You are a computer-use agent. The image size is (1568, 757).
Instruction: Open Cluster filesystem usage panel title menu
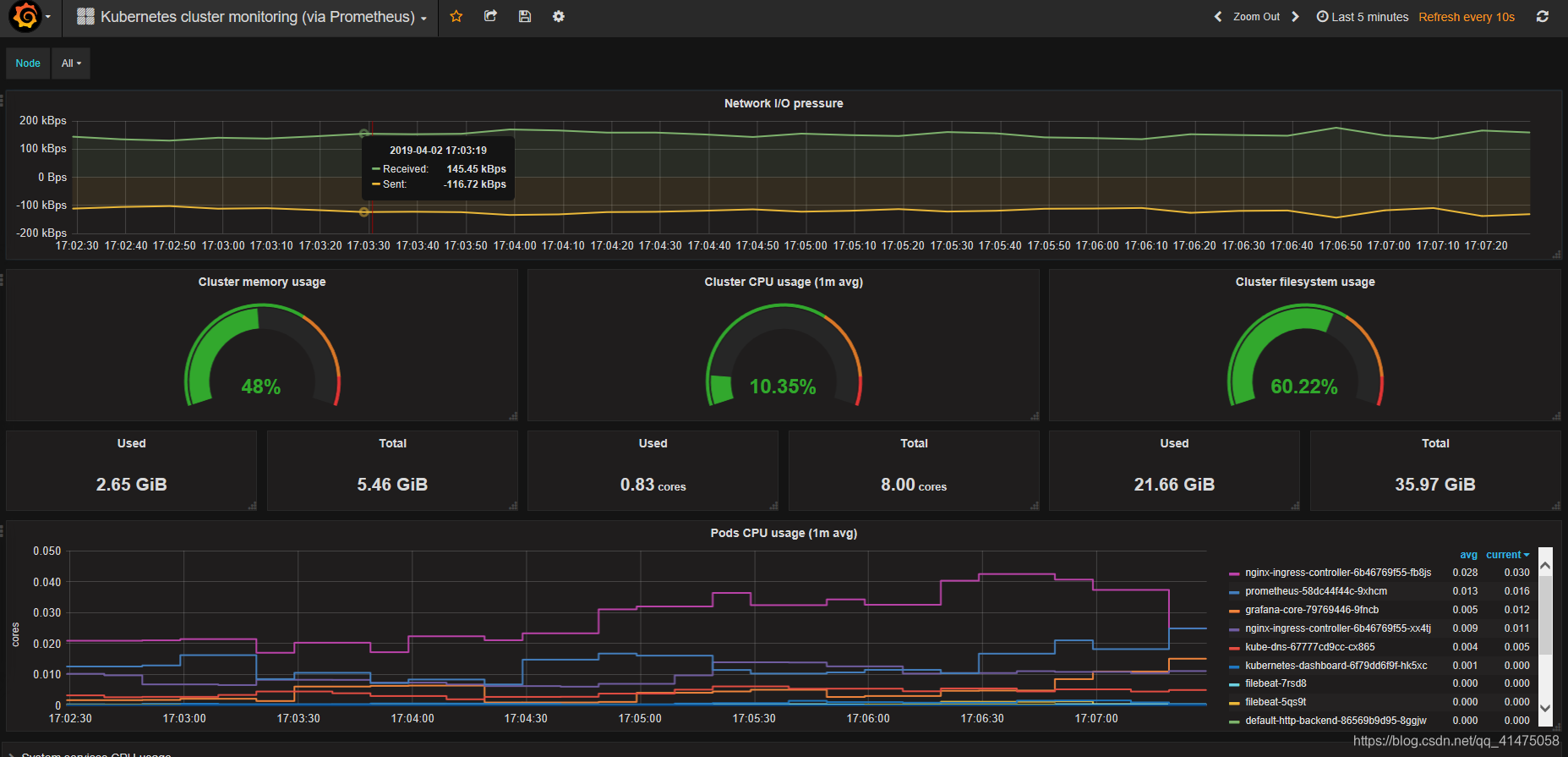[x=1305, y=282]
